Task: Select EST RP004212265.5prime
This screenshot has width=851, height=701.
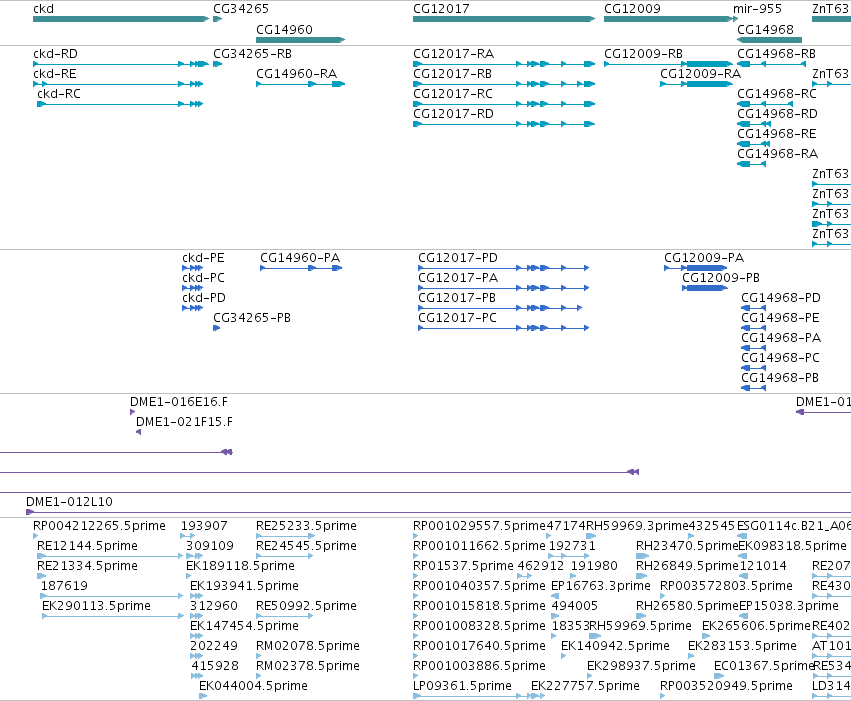Action: (x=99, y=526)
